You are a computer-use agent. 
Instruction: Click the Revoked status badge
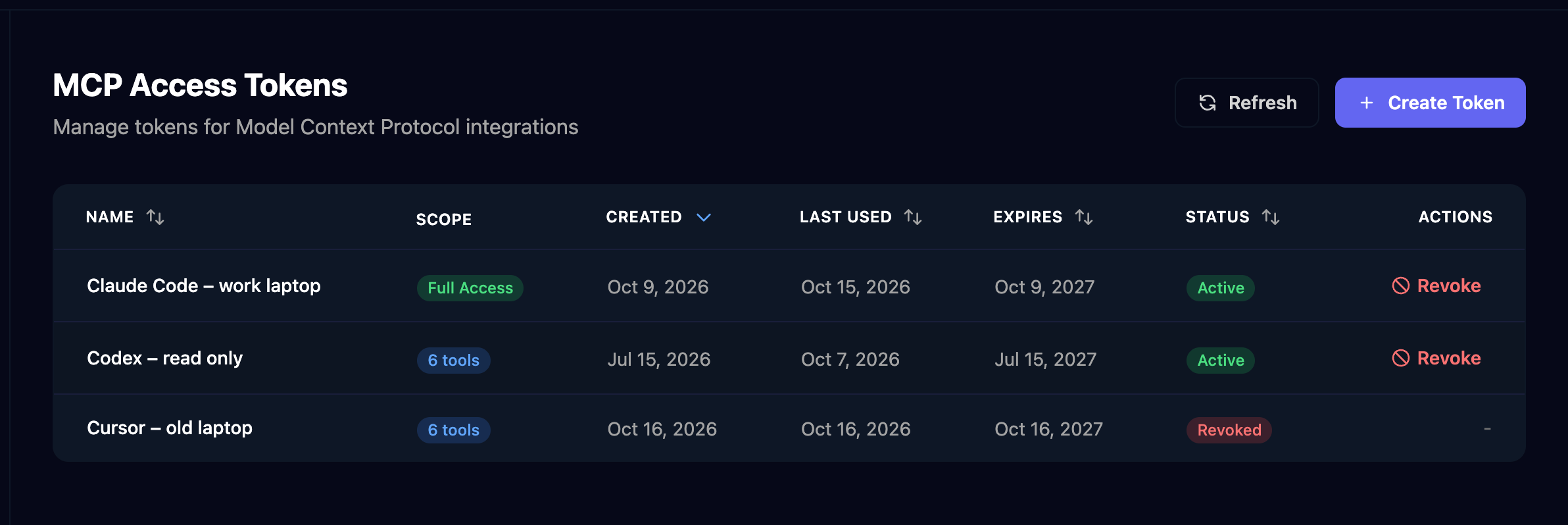pos(1229,430)
